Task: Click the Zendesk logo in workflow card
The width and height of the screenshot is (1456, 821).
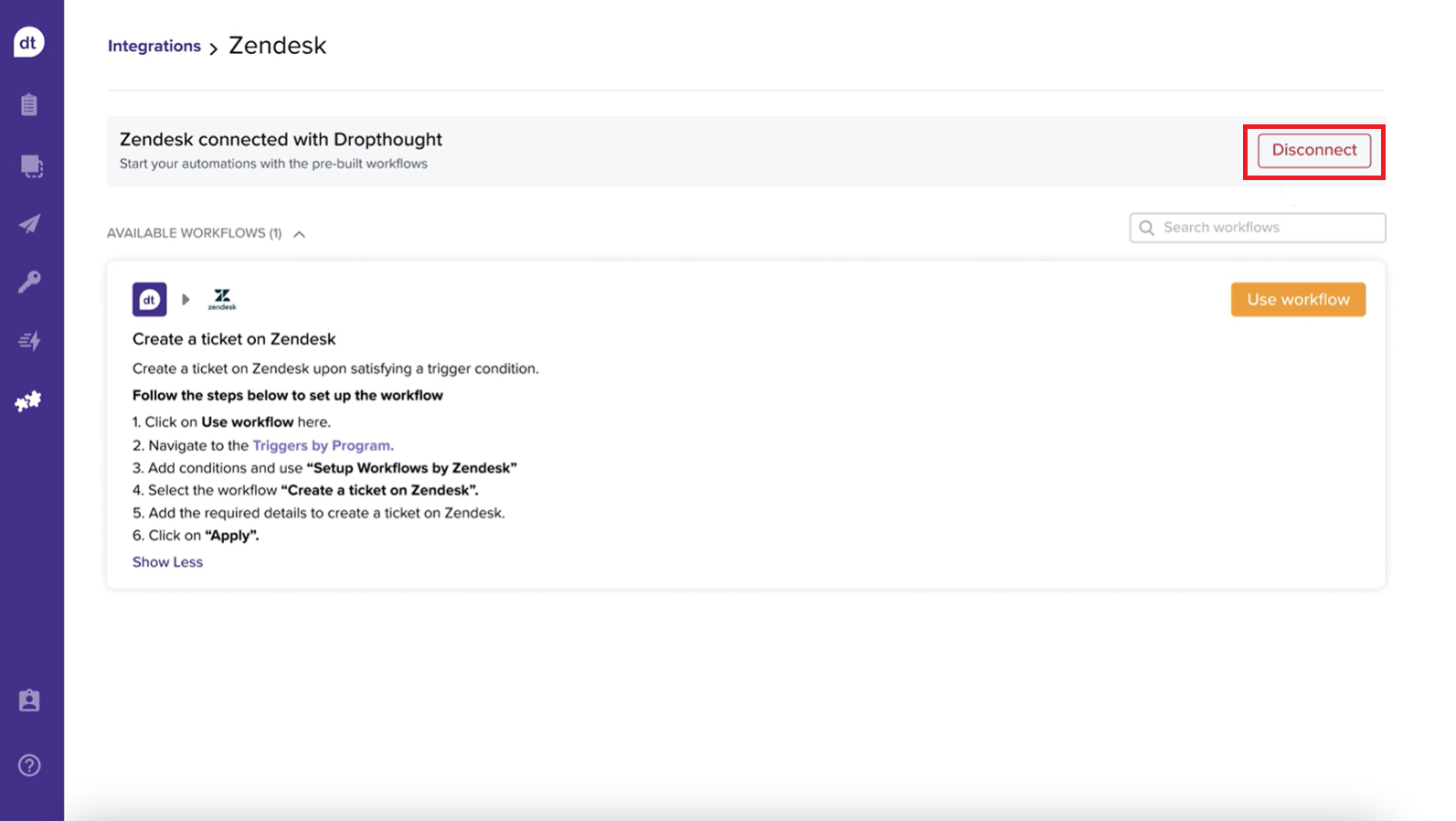Action: [x=222, y=300]
